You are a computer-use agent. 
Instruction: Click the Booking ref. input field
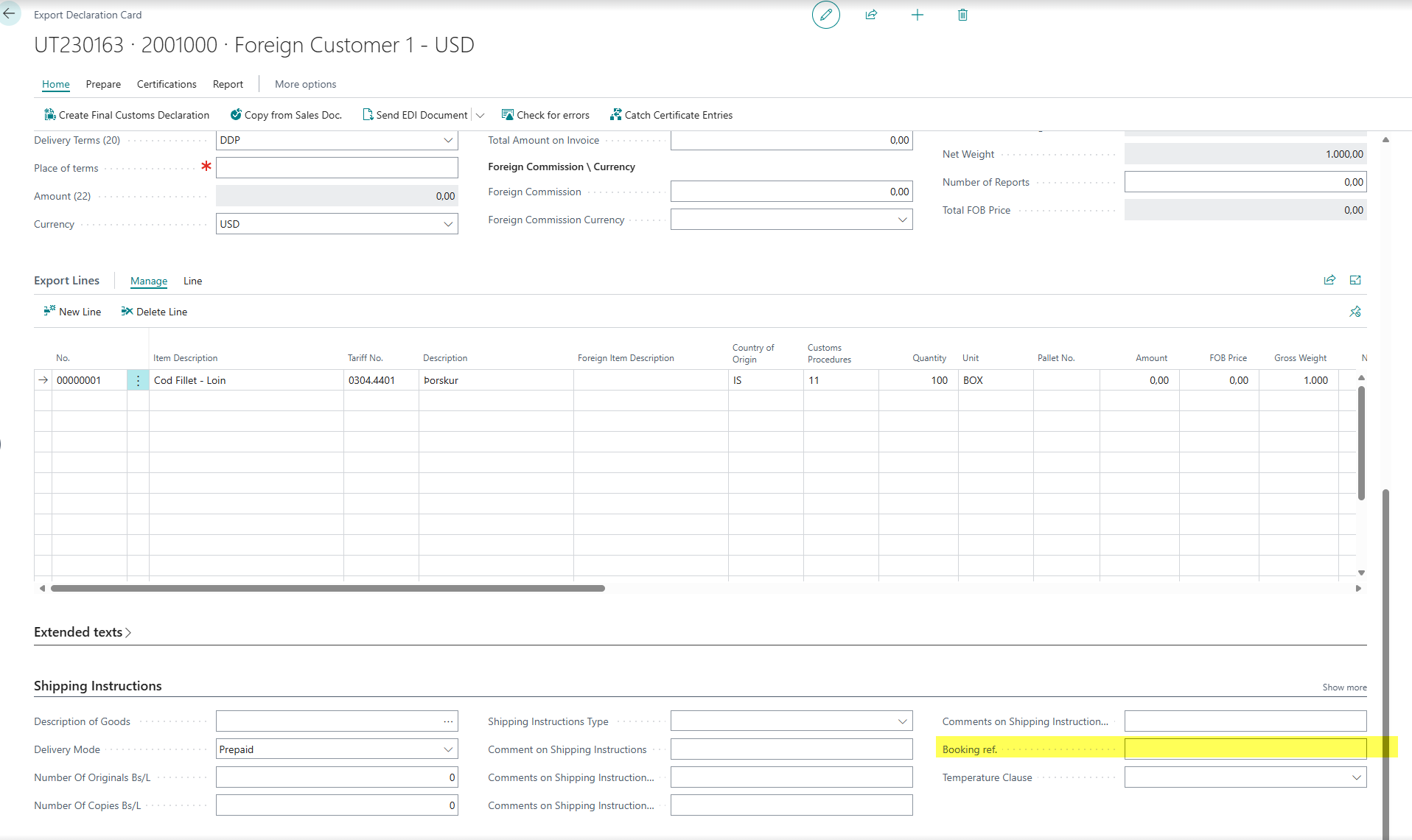1245,749
